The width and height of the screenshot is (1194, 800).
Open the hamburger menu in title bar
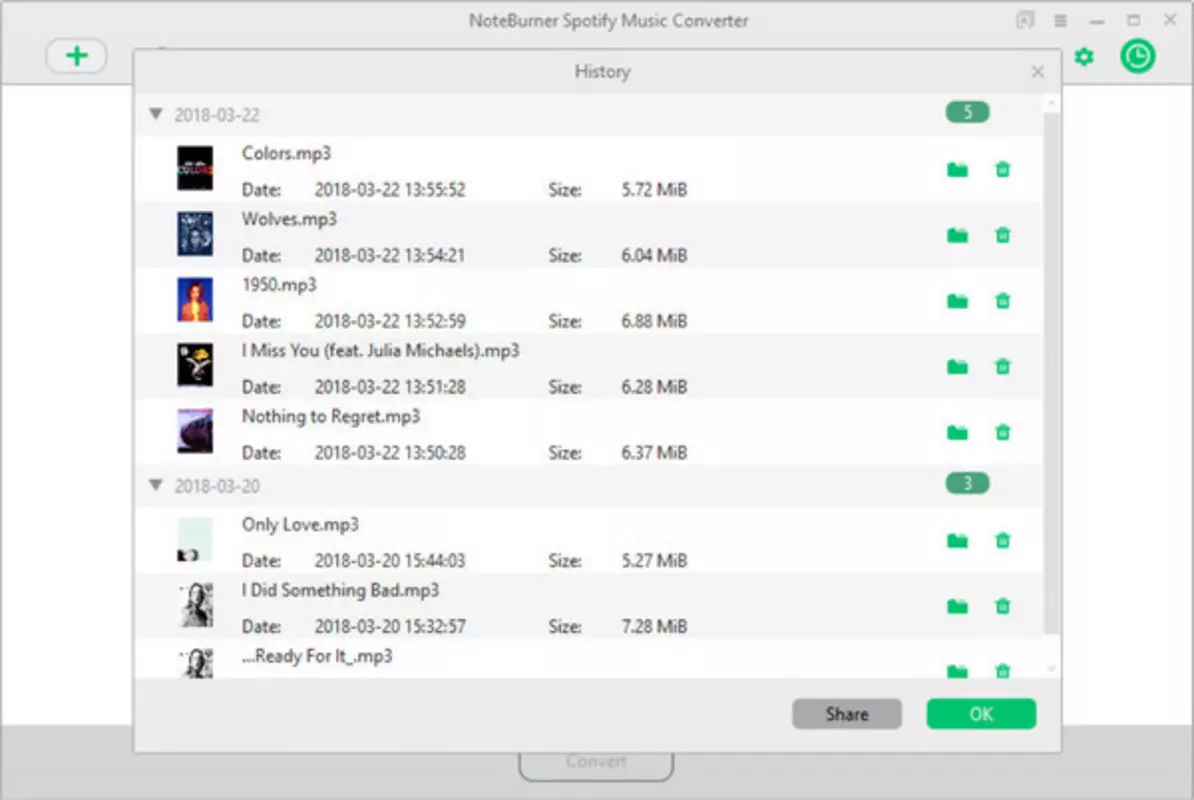click(x=1060, y=21)
